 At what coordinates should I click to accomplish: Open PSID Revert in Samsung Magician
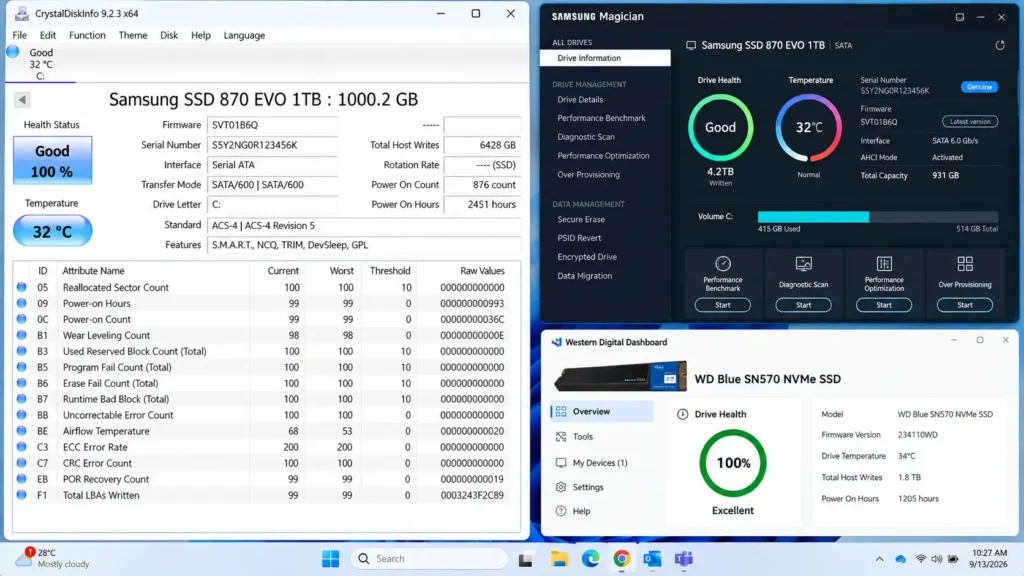tap(579, 238)
